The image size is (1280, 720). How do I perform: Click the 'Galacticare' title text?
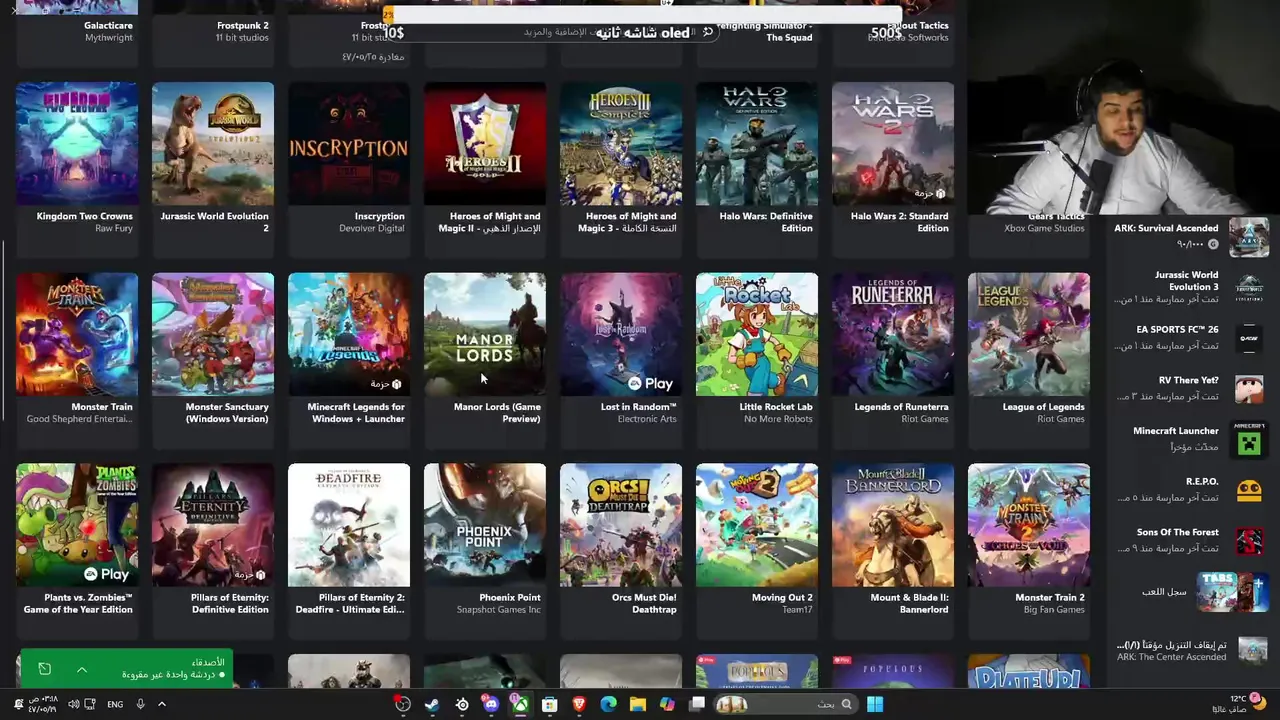109,26
